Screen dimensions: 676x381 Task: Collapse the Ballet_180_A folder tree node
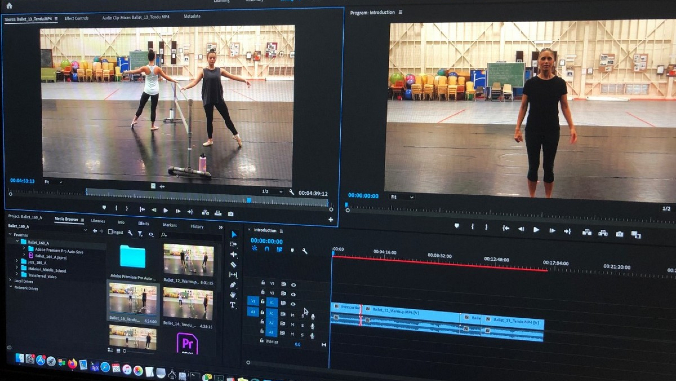click(17, 242)
